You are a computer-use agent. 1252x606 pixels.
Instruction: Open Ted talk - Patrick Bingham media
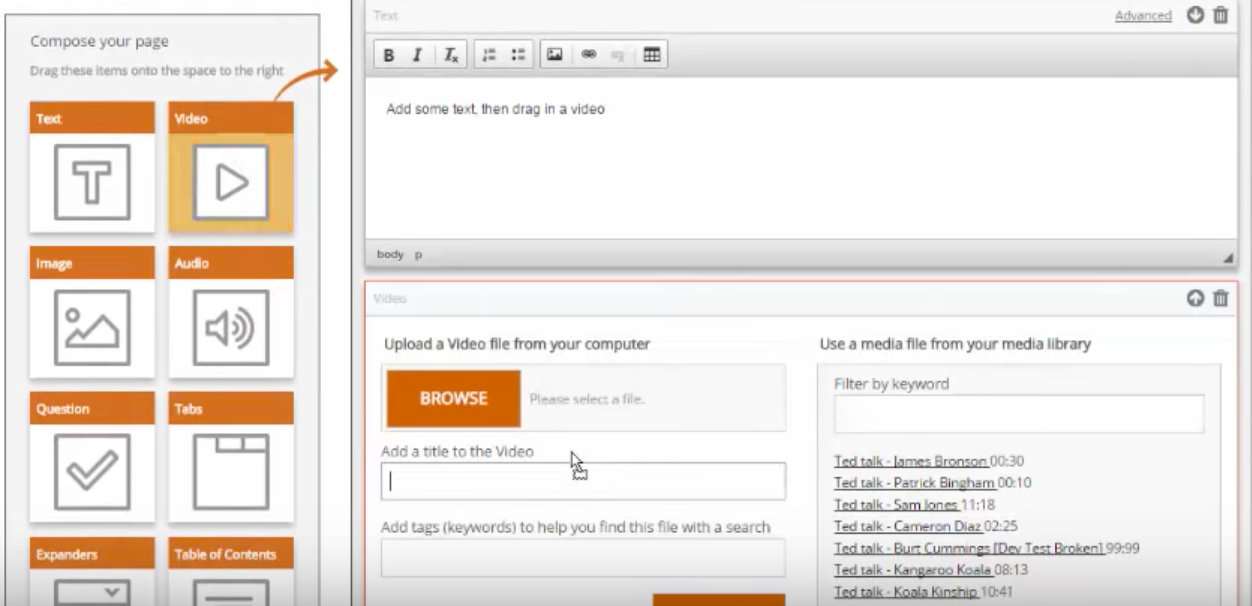915,483
